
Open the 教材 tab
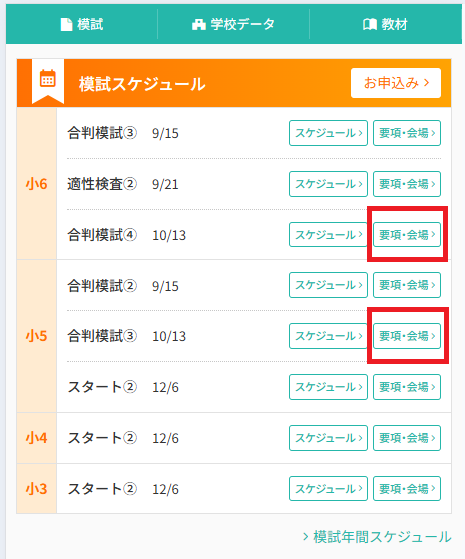[385, 24]
